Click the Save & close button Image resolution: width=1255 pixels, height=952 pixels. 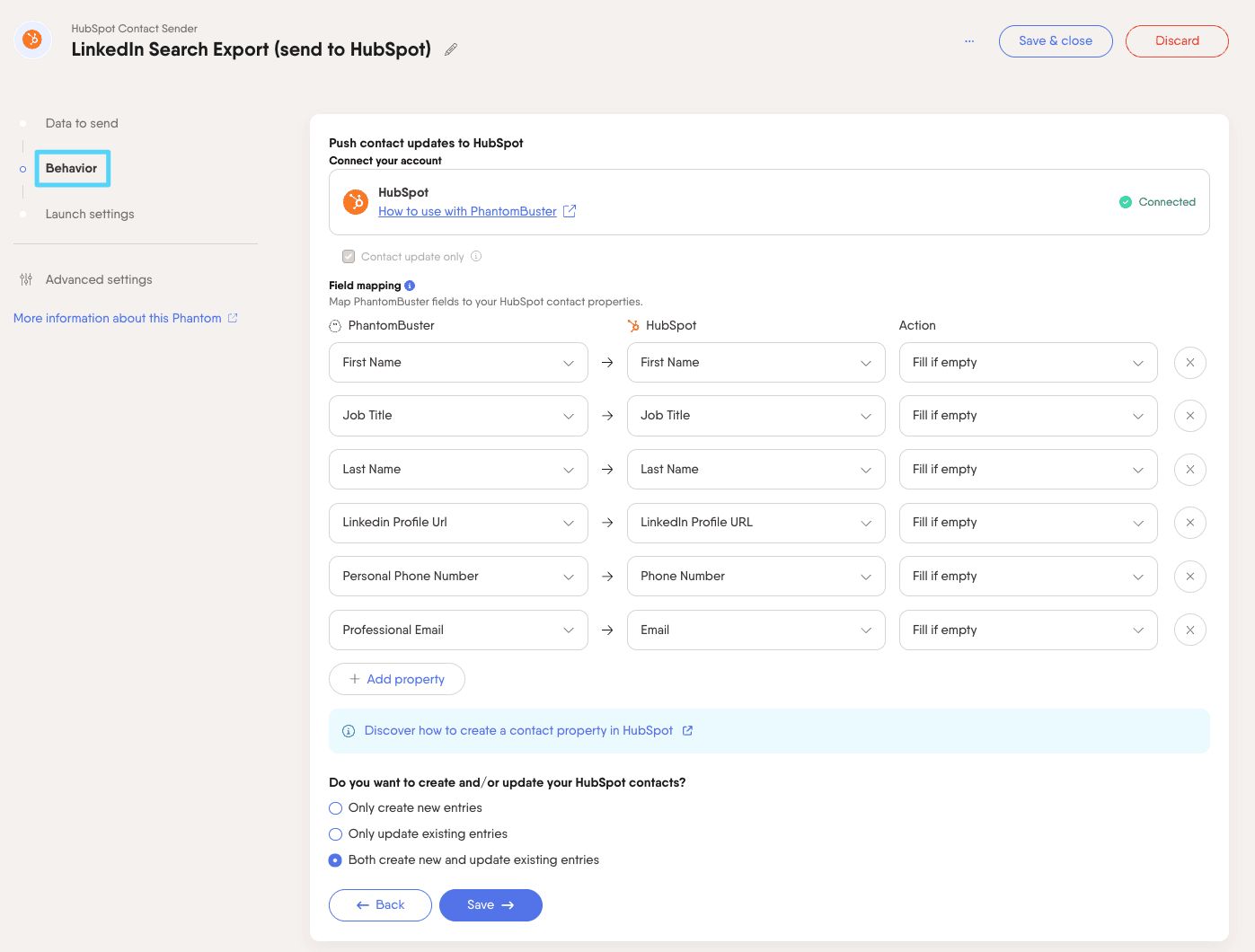click(x=1056, y=41)
